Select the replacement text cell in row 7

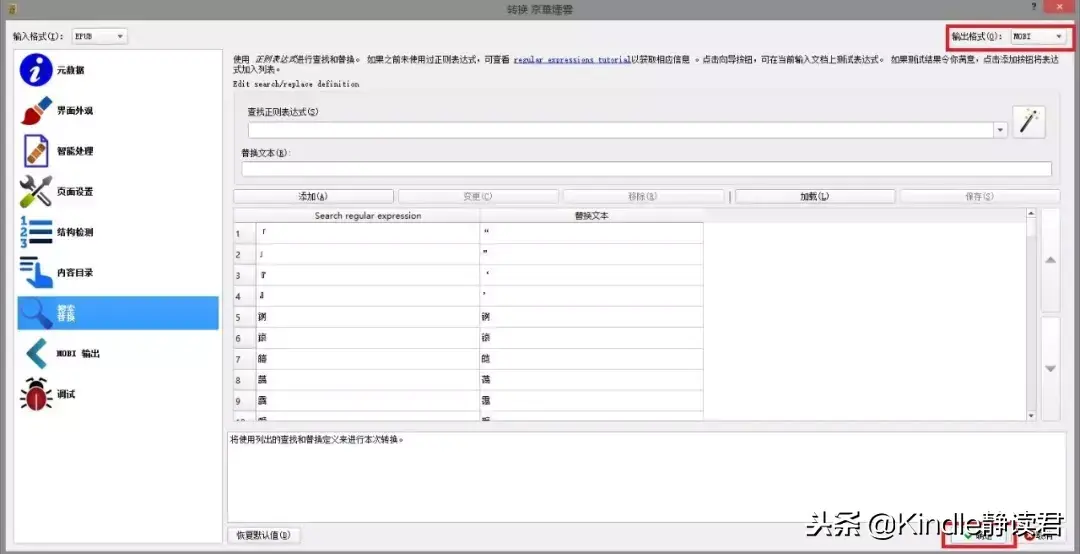tap(592, 359)
